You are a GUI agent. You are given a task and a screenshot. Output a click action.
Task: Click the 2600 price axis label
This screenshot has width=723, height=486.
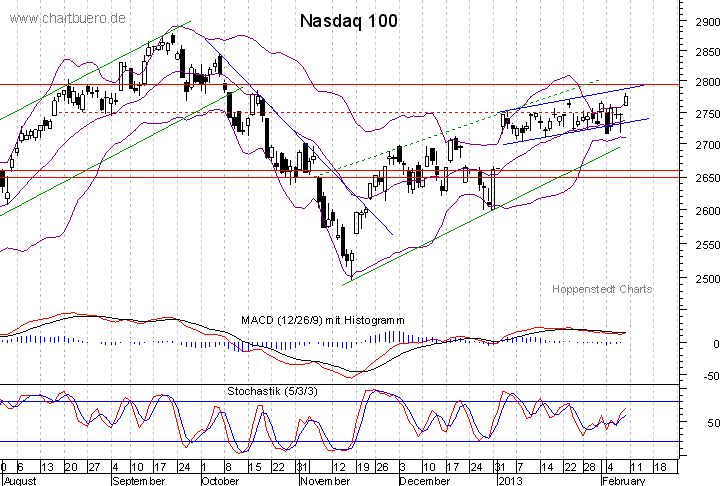tap(708, 211)
